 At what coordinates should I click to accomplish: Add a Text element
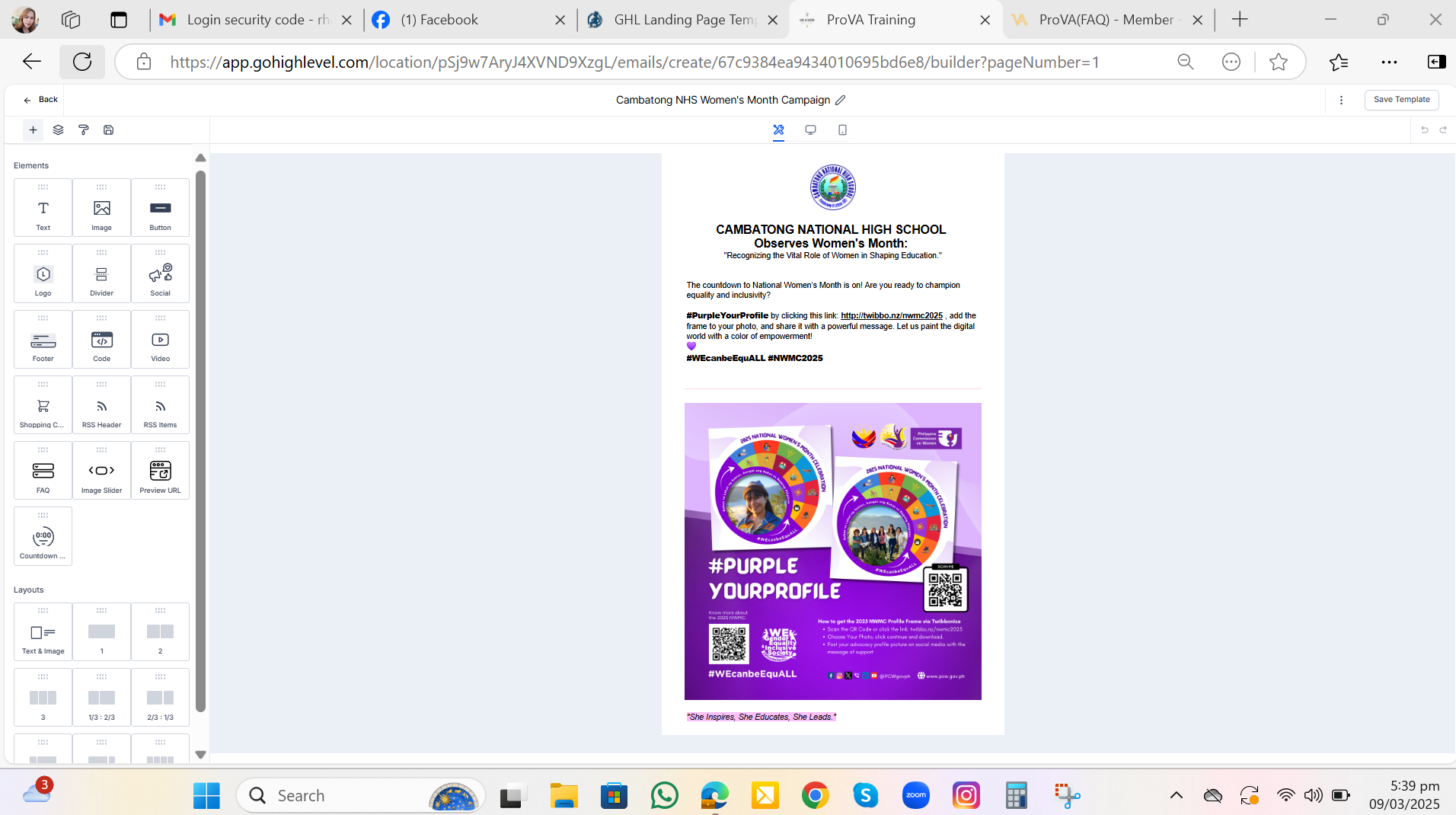coord(43,208)
